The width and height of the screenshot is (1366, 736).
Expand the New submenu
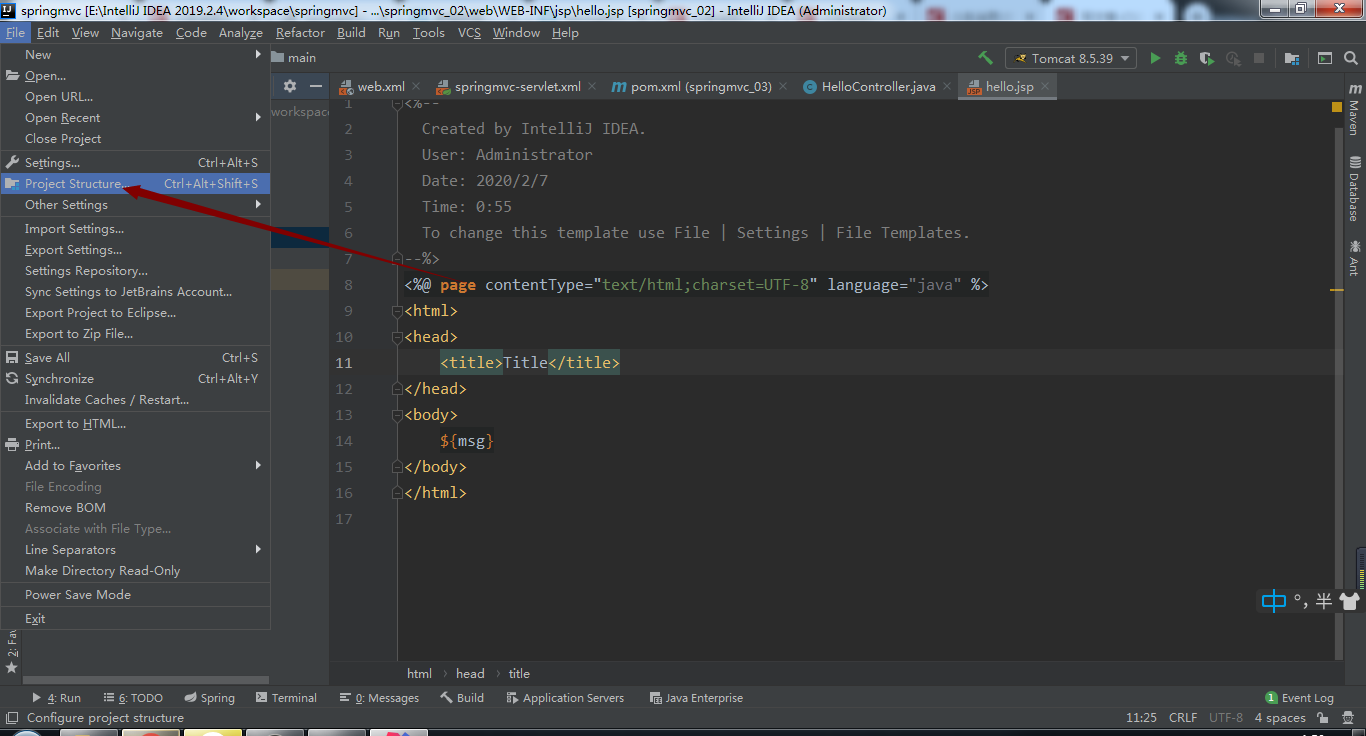tap(135, 55)
